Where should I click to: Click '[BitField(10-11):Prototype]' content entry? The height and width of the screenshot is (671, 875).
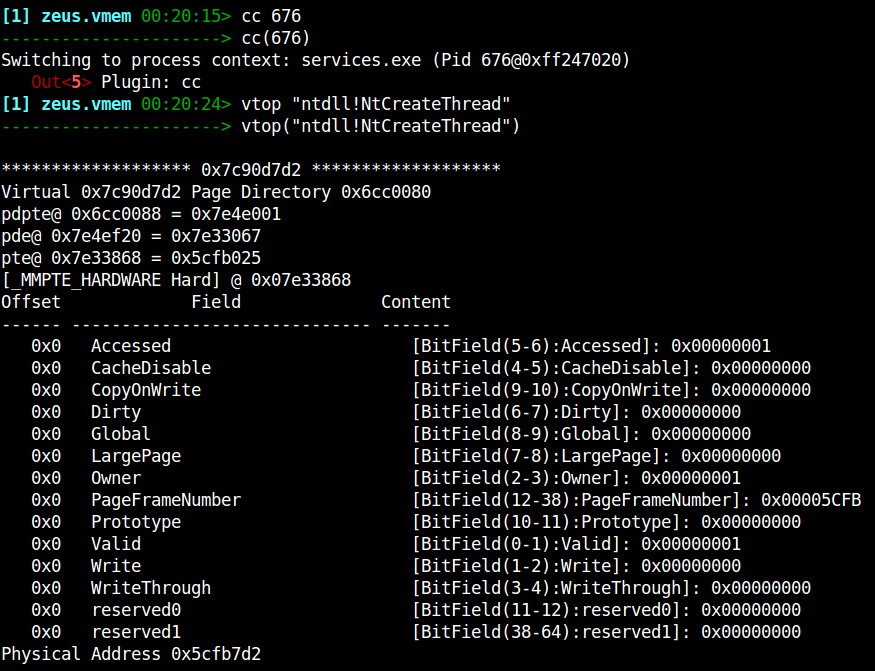pos(607,522)
